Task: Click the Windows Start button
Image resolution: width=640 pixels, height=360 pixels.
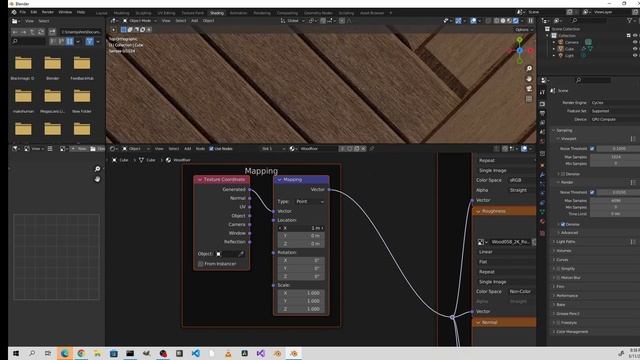Action: (16, 353)
